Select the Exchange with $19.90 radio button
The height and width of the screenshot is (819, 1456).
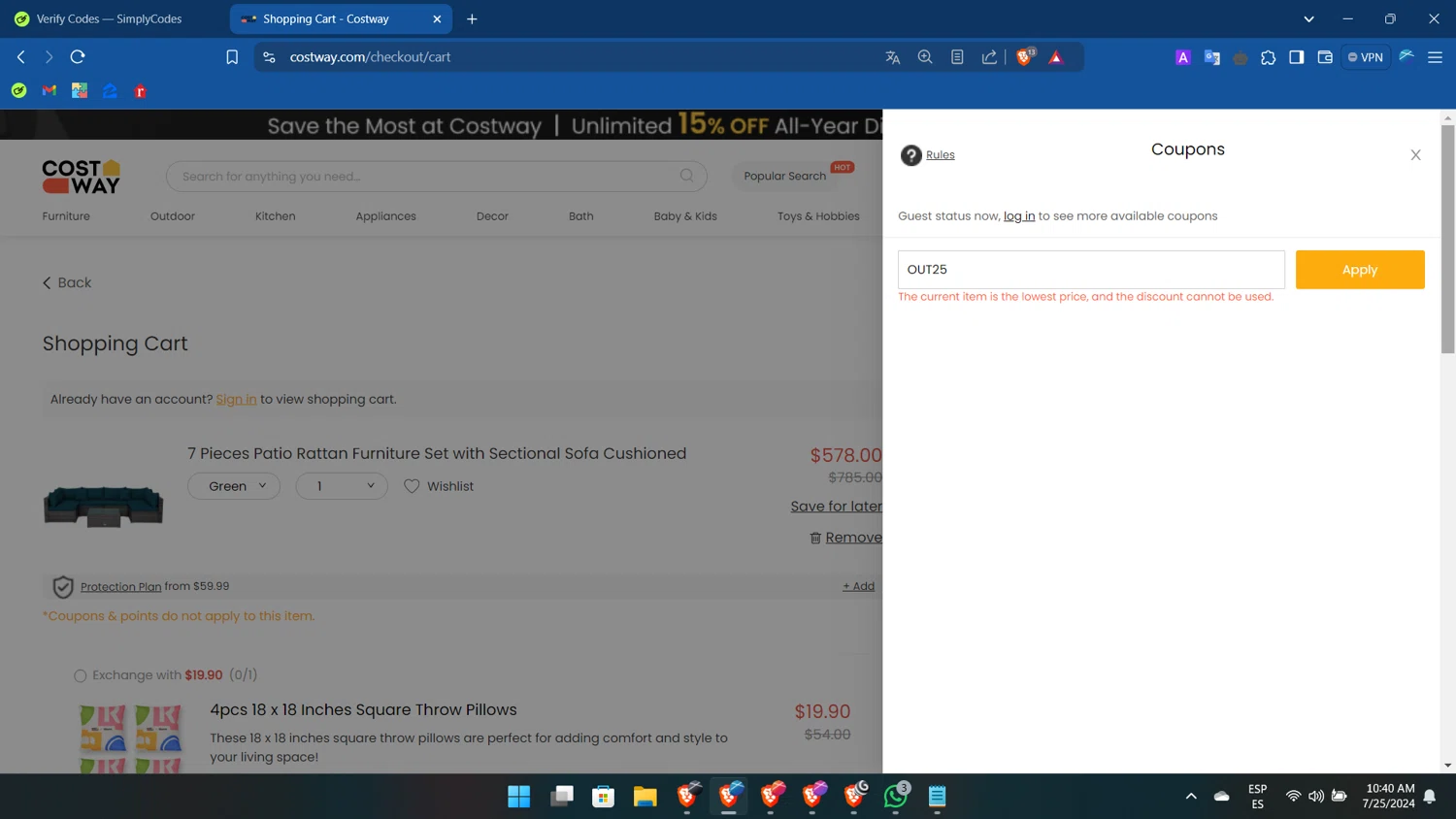[81, 675]
